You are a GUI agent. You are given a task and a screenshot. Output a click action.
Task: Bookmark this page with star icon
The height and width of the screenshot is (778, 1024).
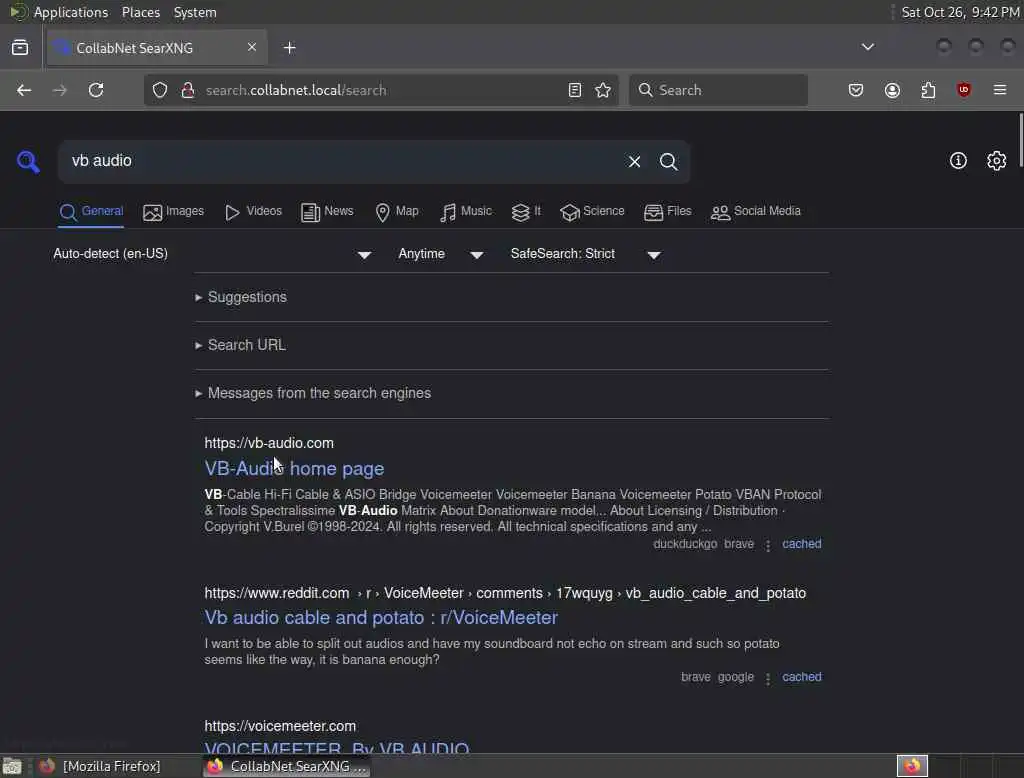[x=603, y=90]
